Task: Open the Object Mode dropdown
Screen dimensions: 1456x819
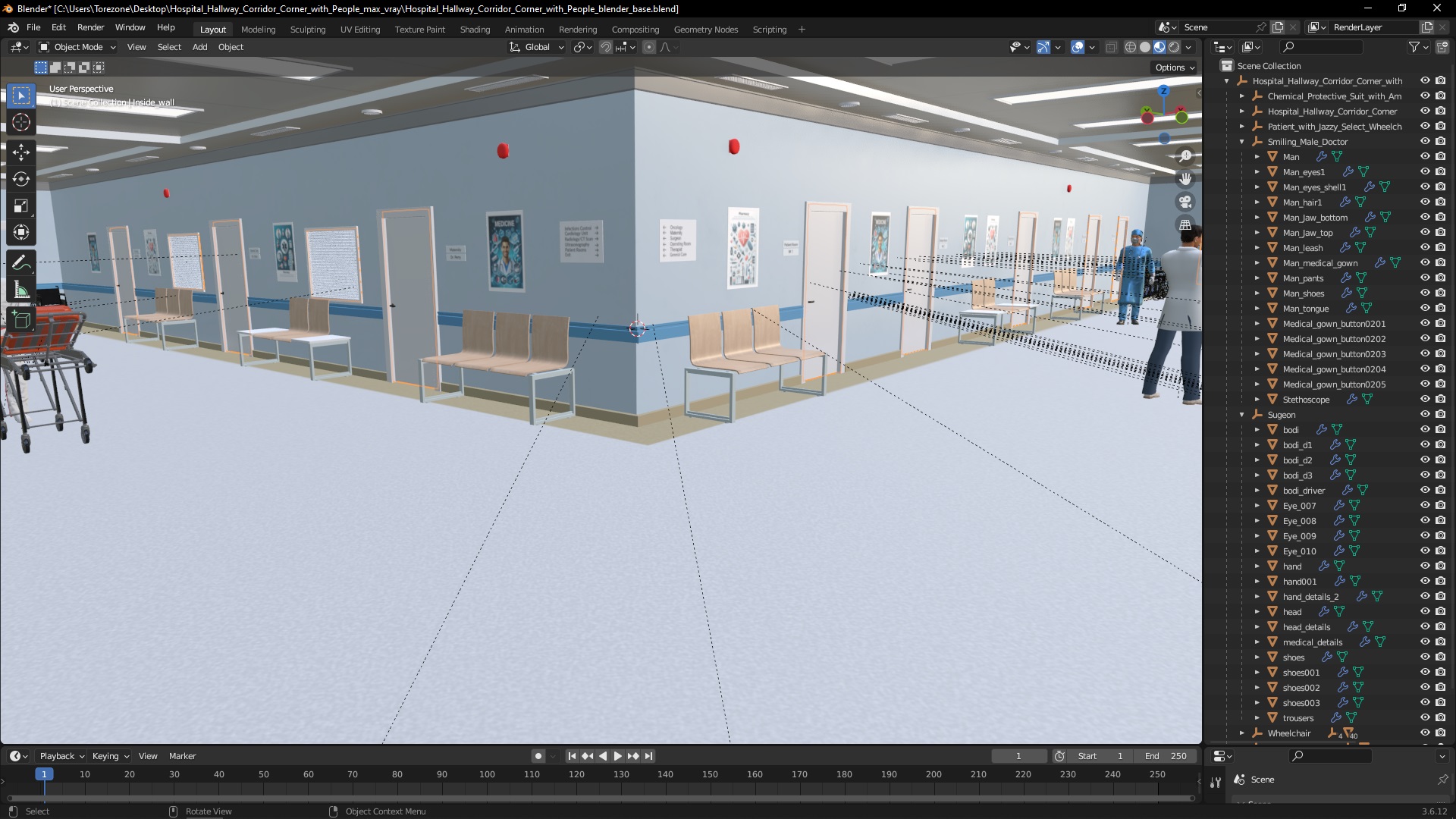Action: [77, 47]
